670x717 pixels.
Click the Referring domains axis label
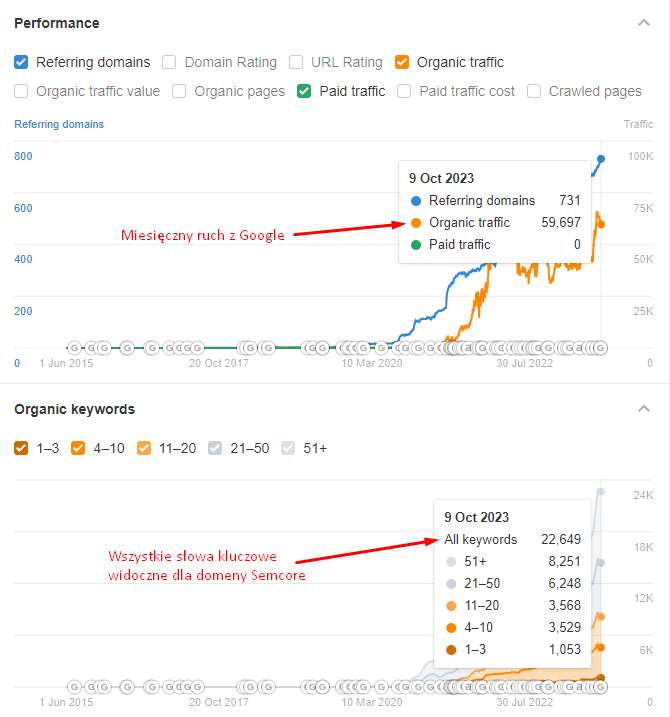pyautogui.click(x=59, y=124)
